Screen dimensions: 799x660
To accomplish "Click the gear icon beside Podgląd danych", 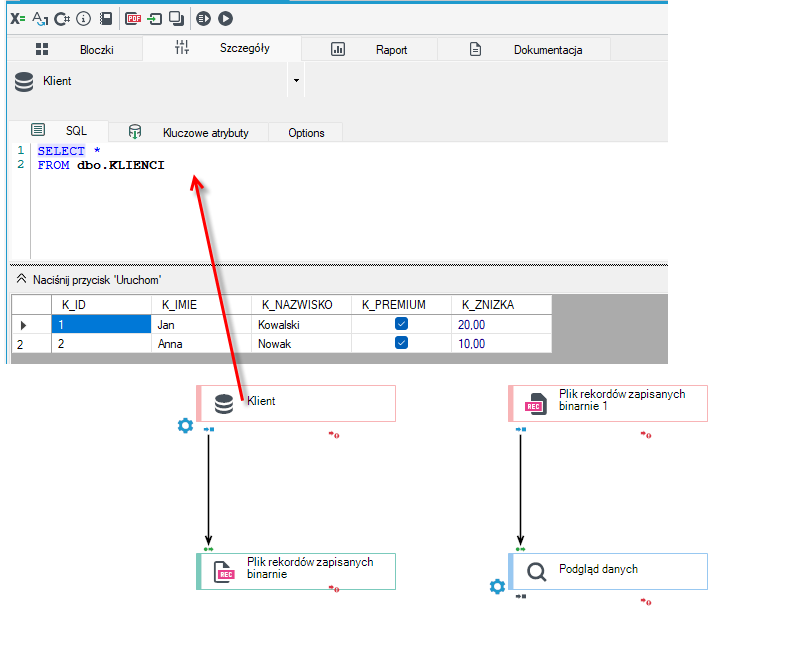I will click(x=497, y=586).
